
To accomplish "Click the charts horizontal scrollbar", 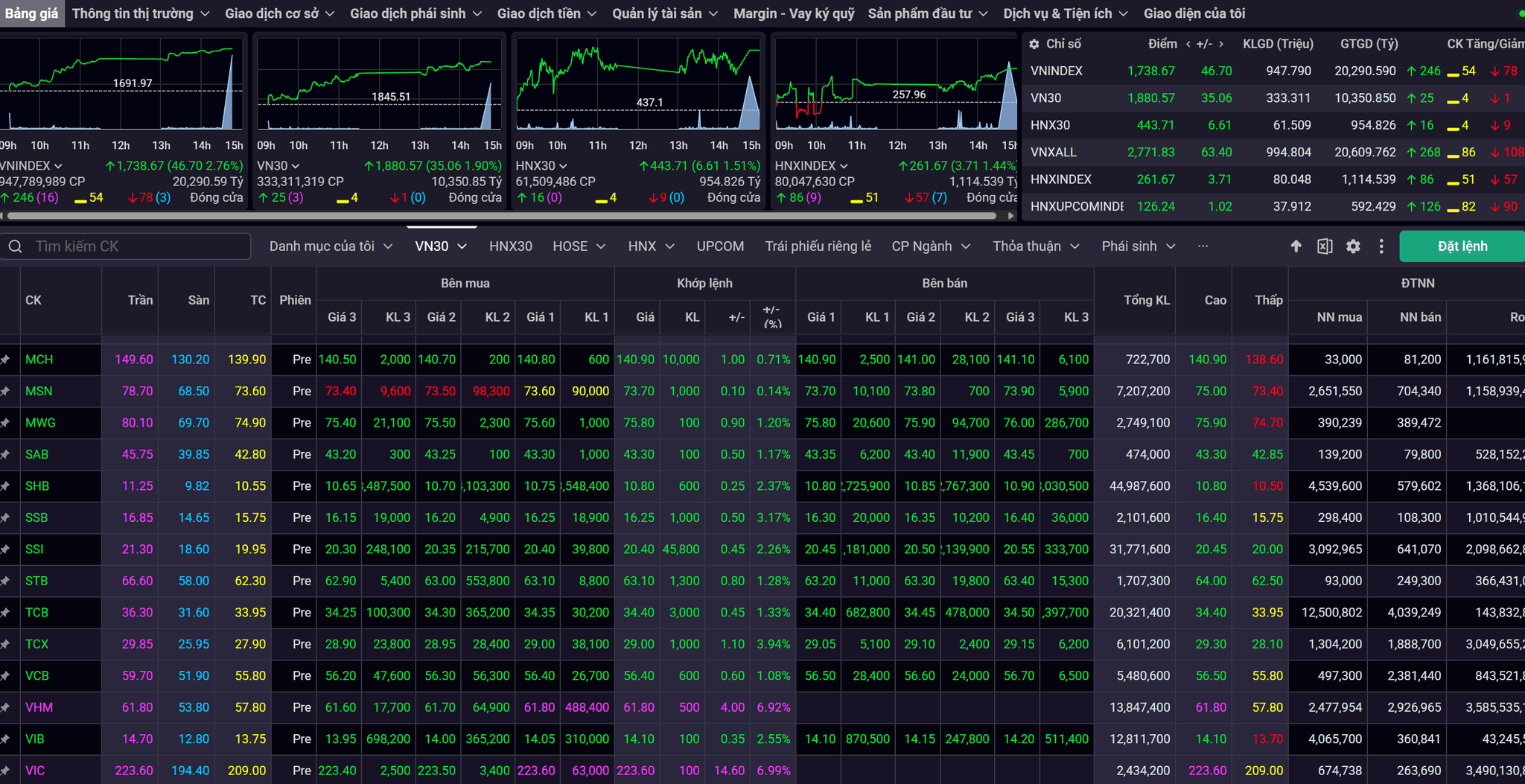I will point(501,216).
